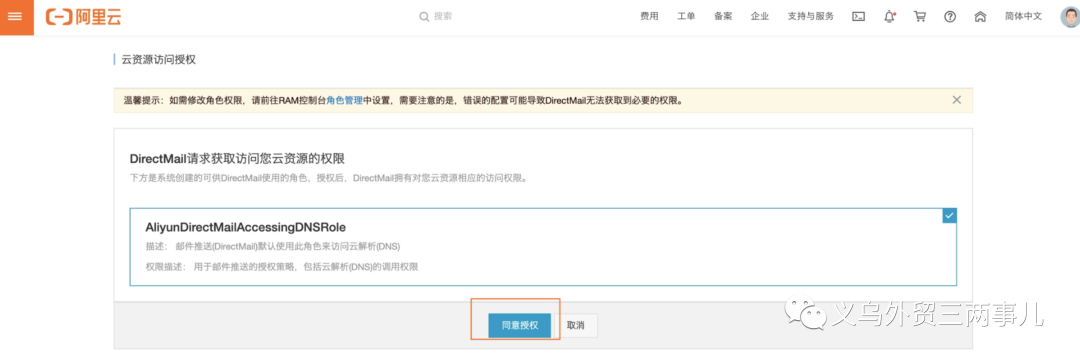Open the shopping cart

[920, 17]
